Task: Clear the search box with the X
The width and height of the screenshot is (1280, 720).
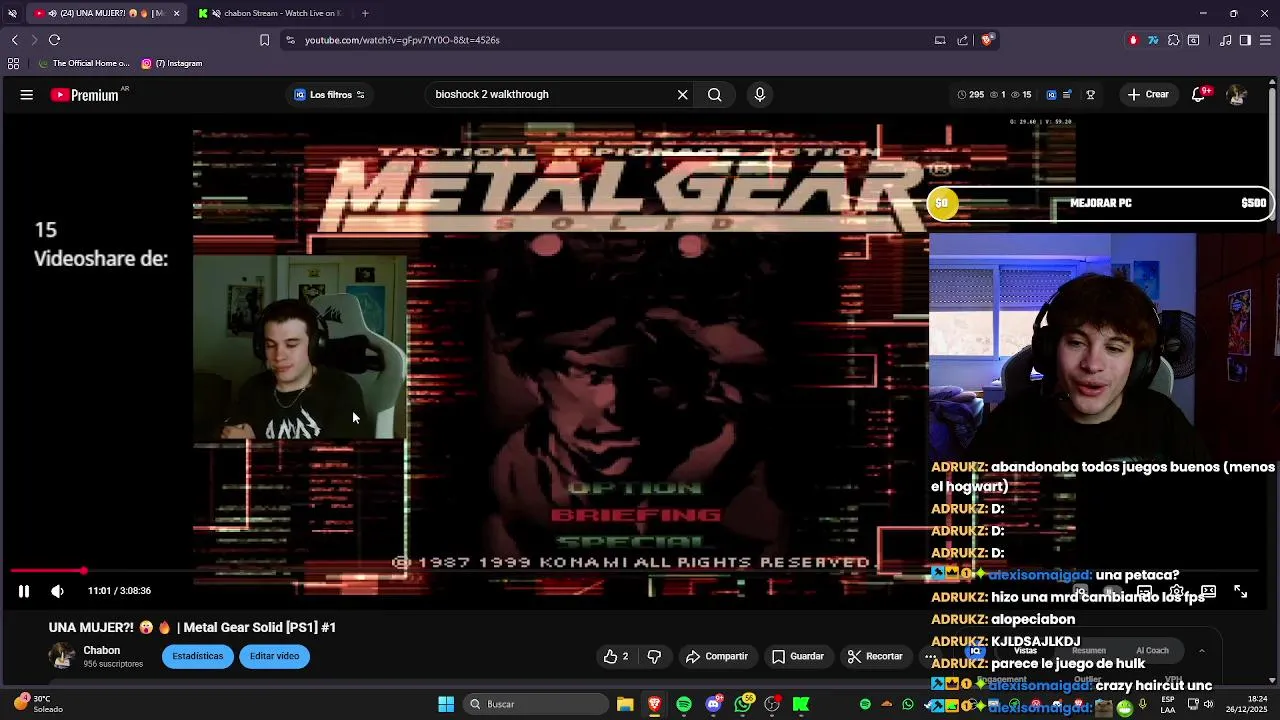Action: [x=682, y=95]
